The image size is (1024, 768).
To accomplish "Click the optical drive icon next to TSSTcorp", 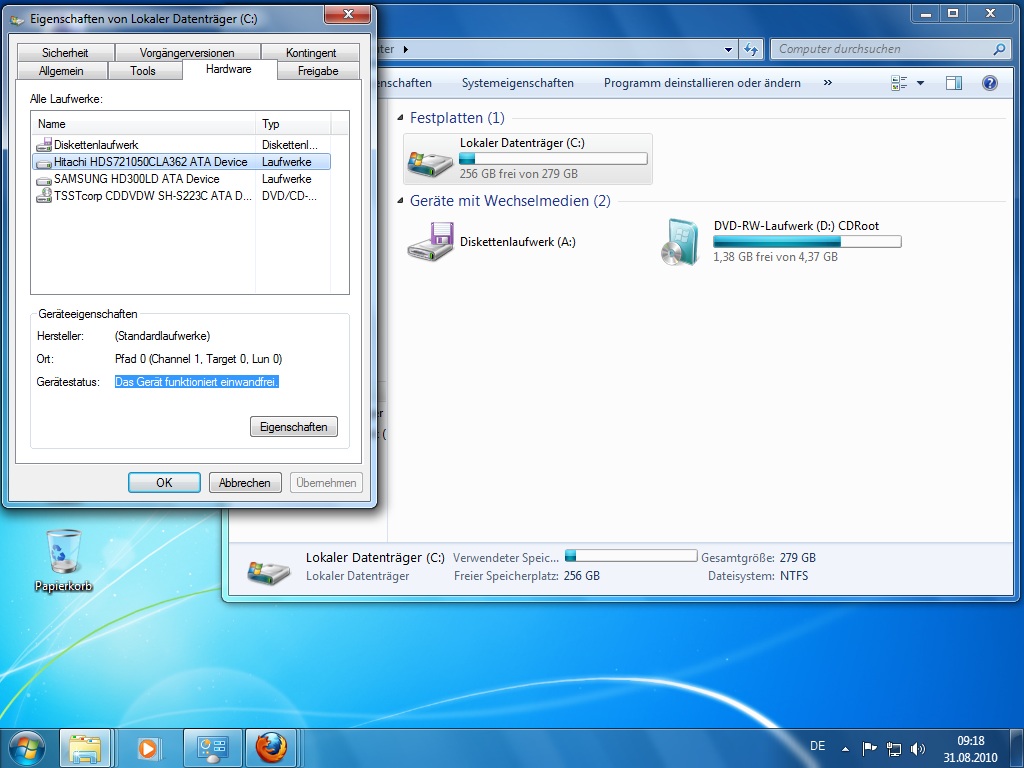I will [44, 195].
